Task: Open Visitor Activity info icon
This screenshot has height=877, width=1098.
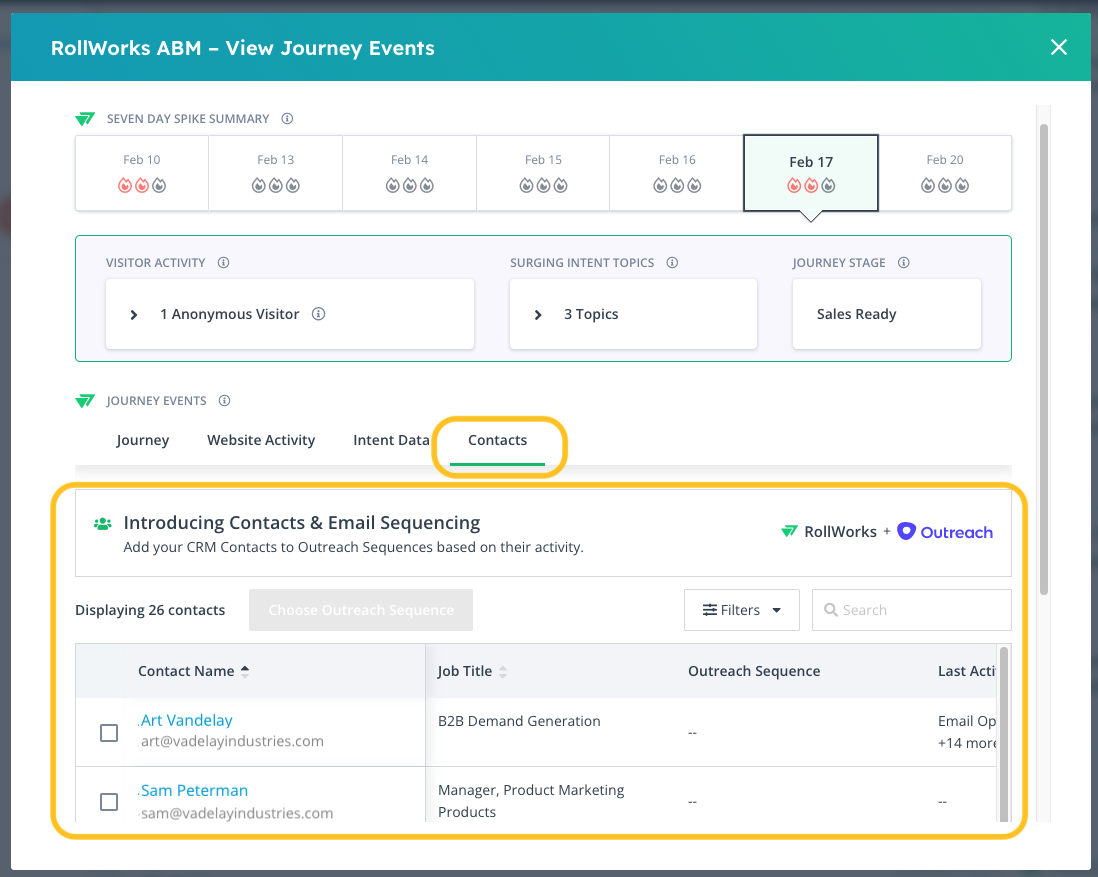Action: coord(223,263)
